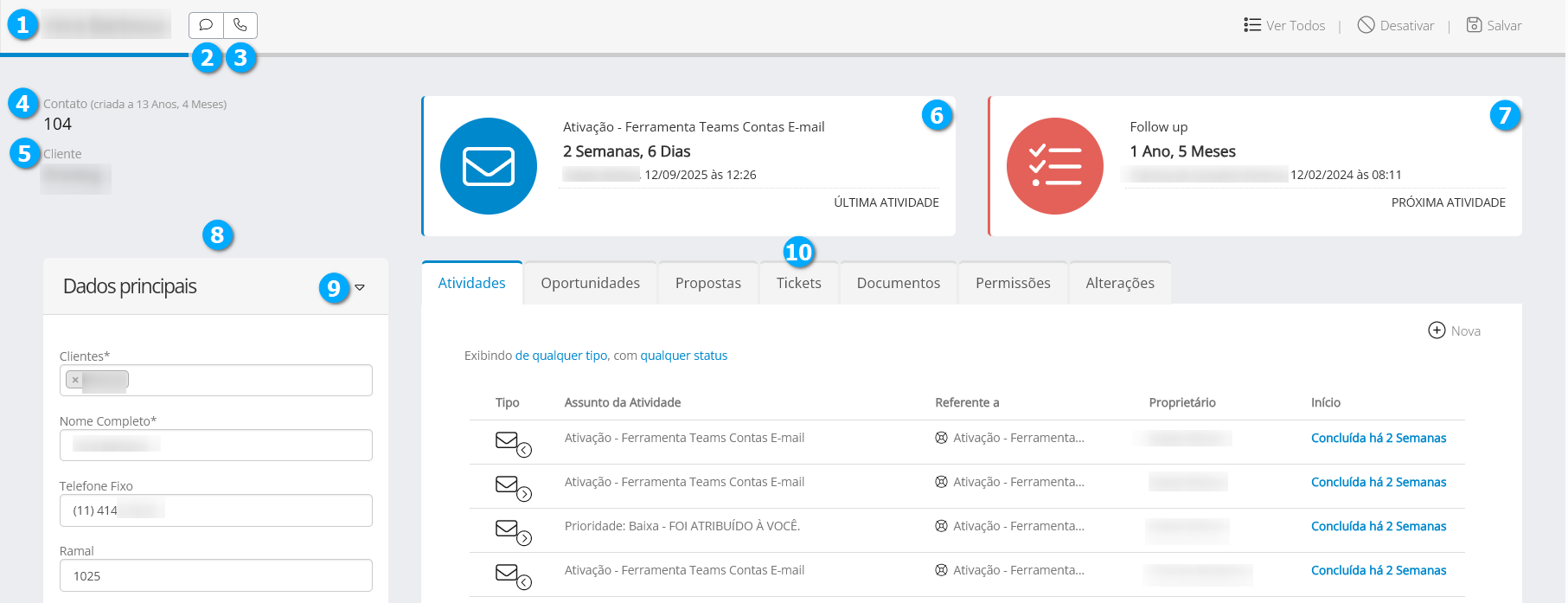Click the email icon in Prioridade Baixa row

[x=508, y=529]
